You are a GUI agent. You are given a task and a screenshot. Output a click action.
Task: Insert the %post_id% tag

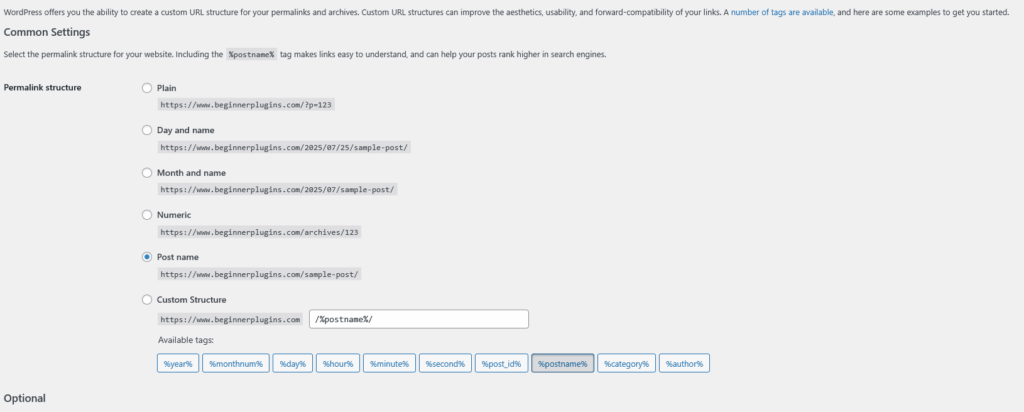pos(502,364)
